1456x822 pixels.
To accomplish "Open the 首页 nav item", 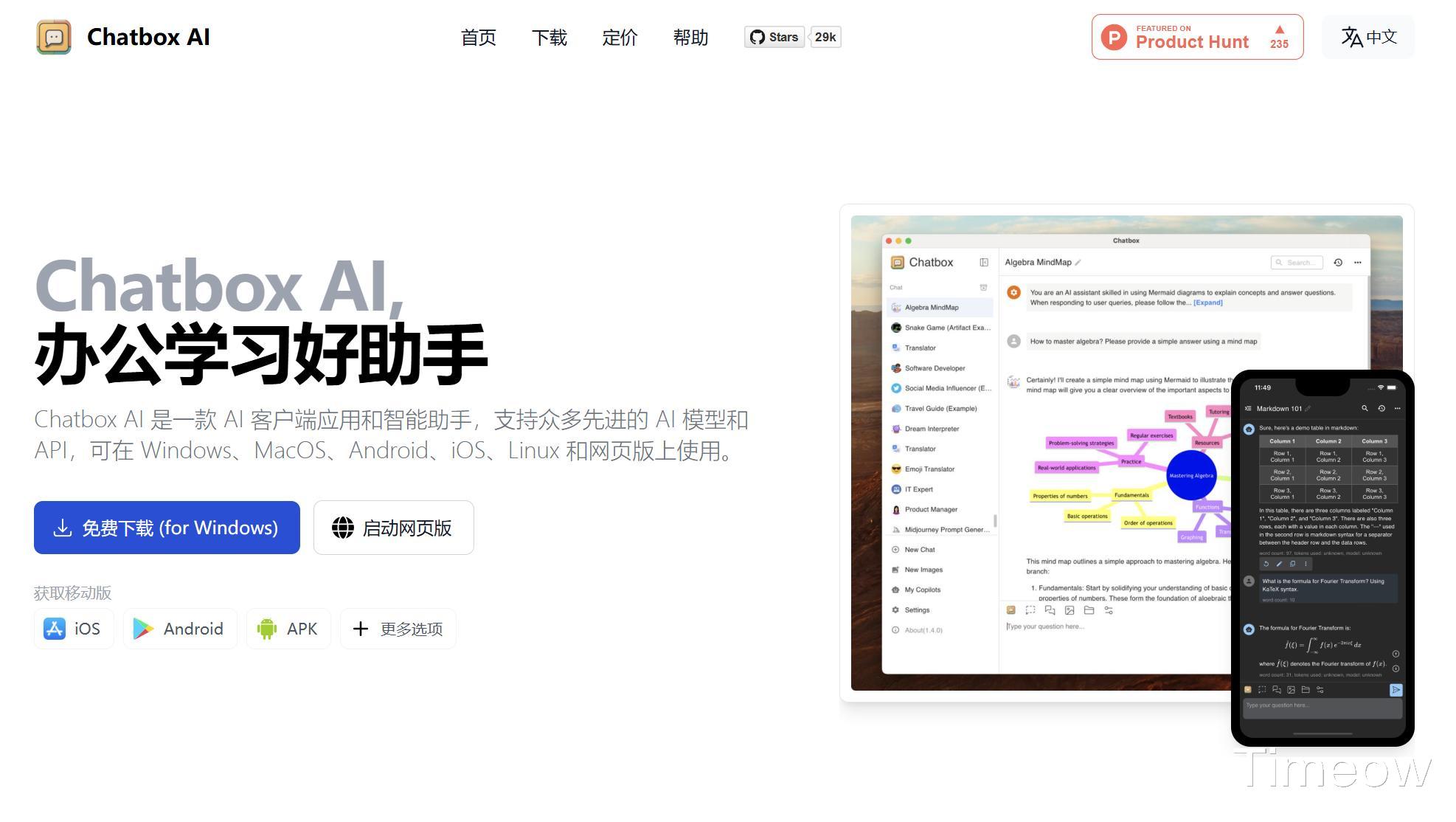I will click(478, 38).
